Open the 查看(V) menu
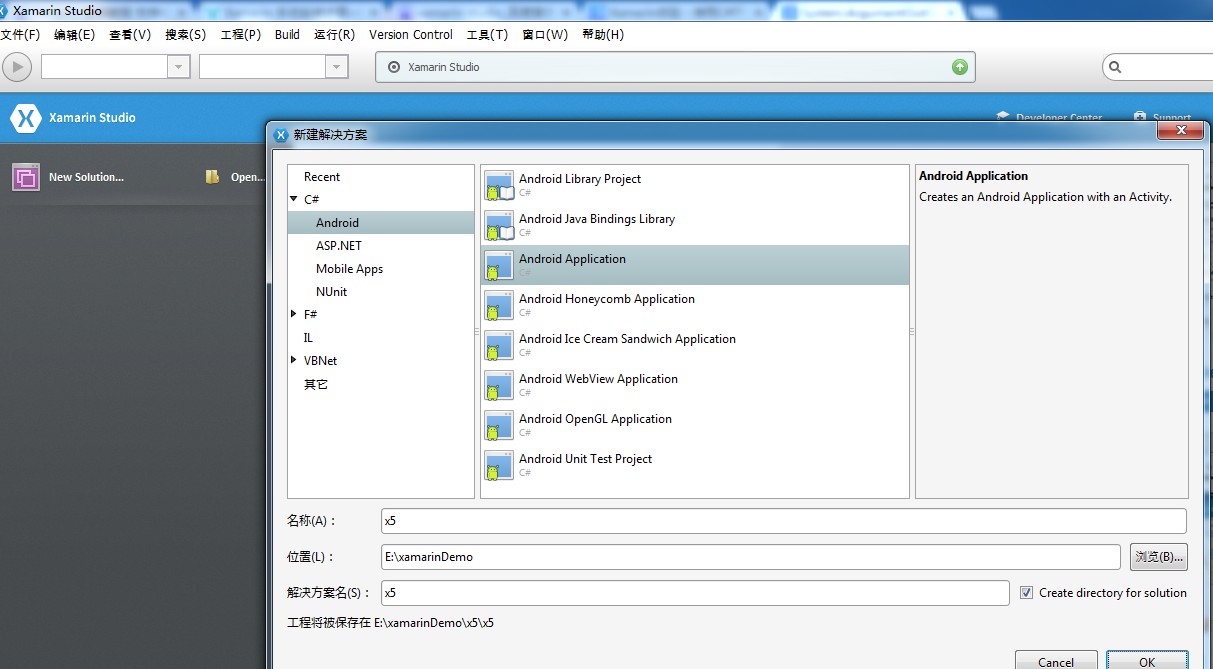1213x669 pixels. pyautogui.click(x=130, y=34)
